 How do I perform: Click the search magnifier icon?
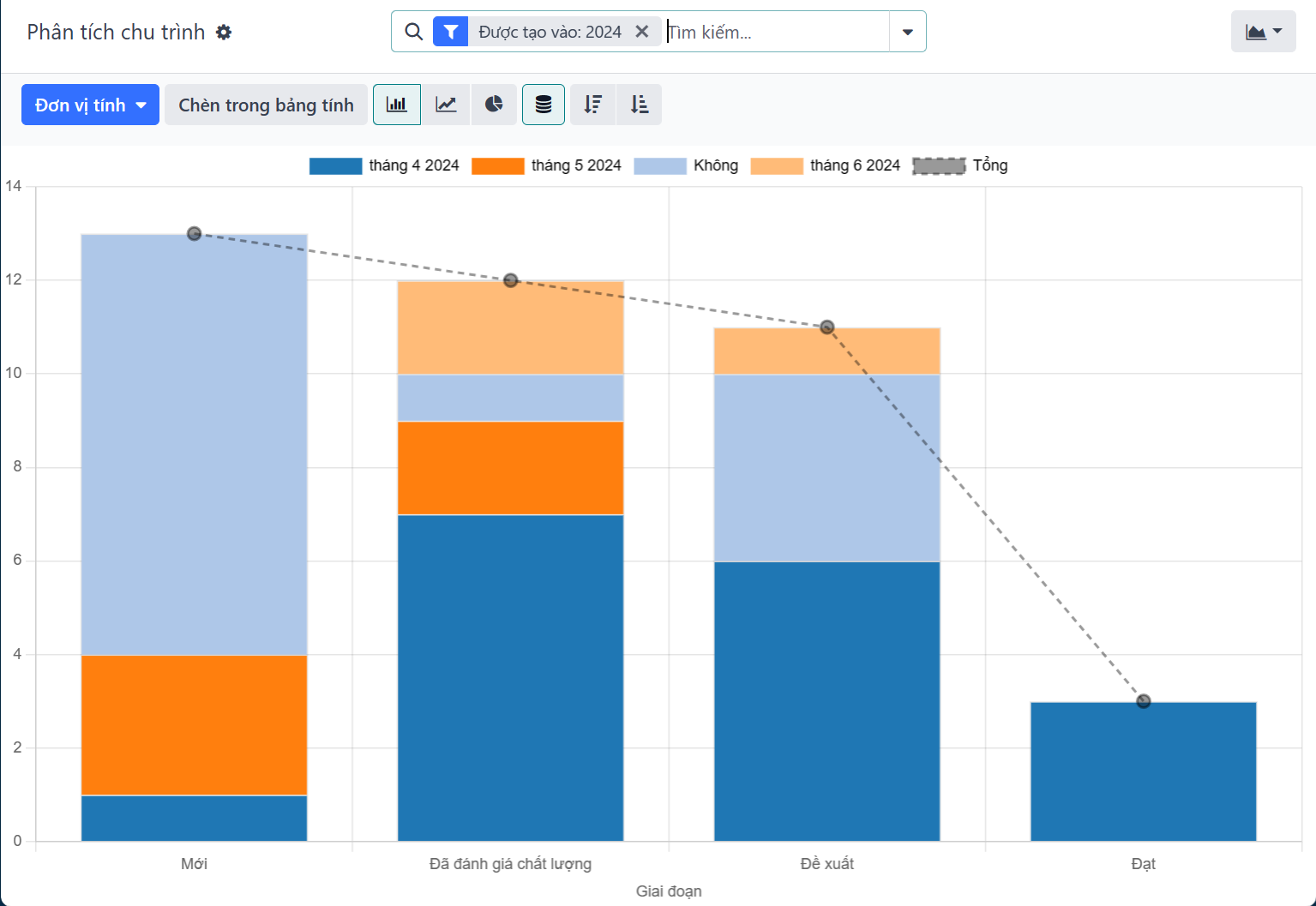(413, 32)
